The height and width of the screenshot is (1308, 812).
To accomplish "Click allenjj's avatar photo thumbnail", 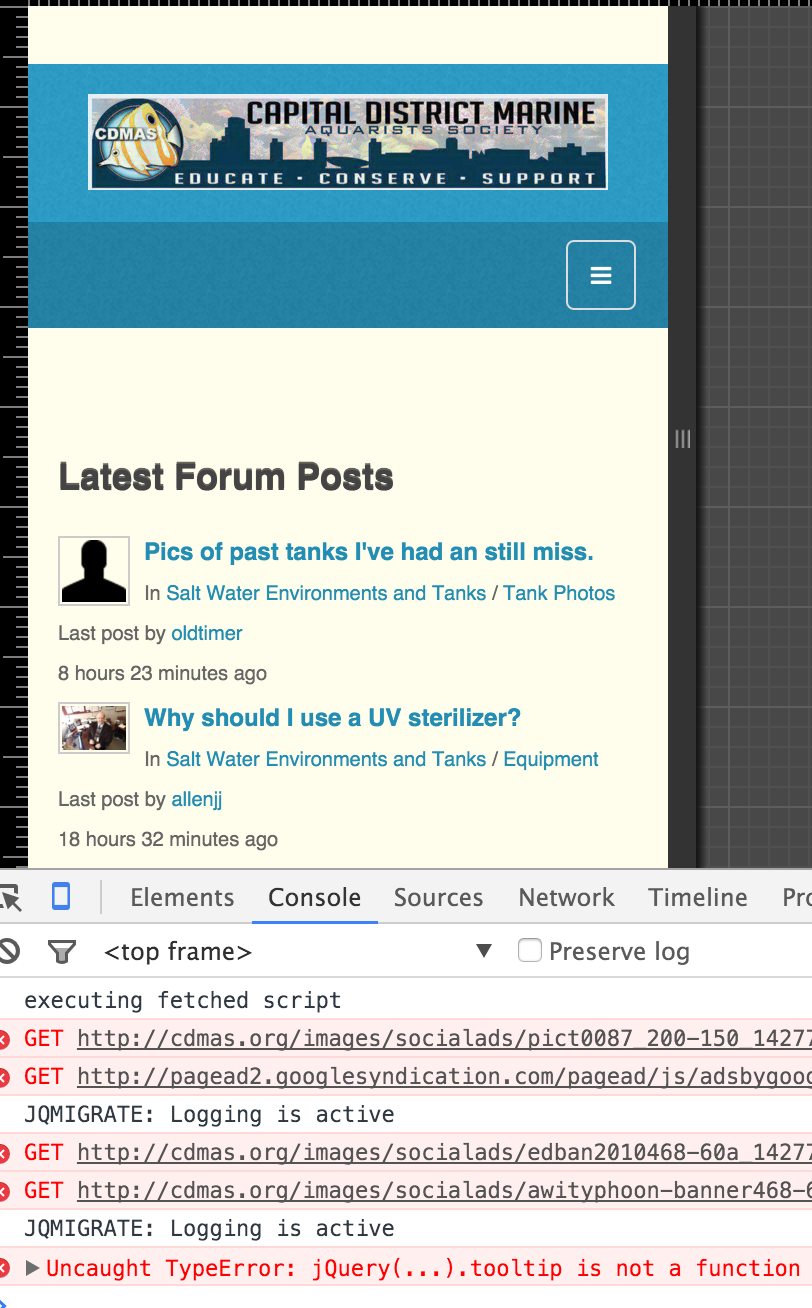I will pos(94,727).
